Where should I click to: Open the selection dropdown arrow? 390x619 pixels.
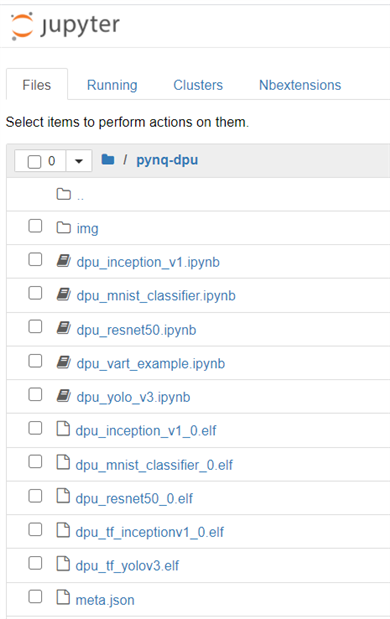pyautogui.click(x=79, y=161)
